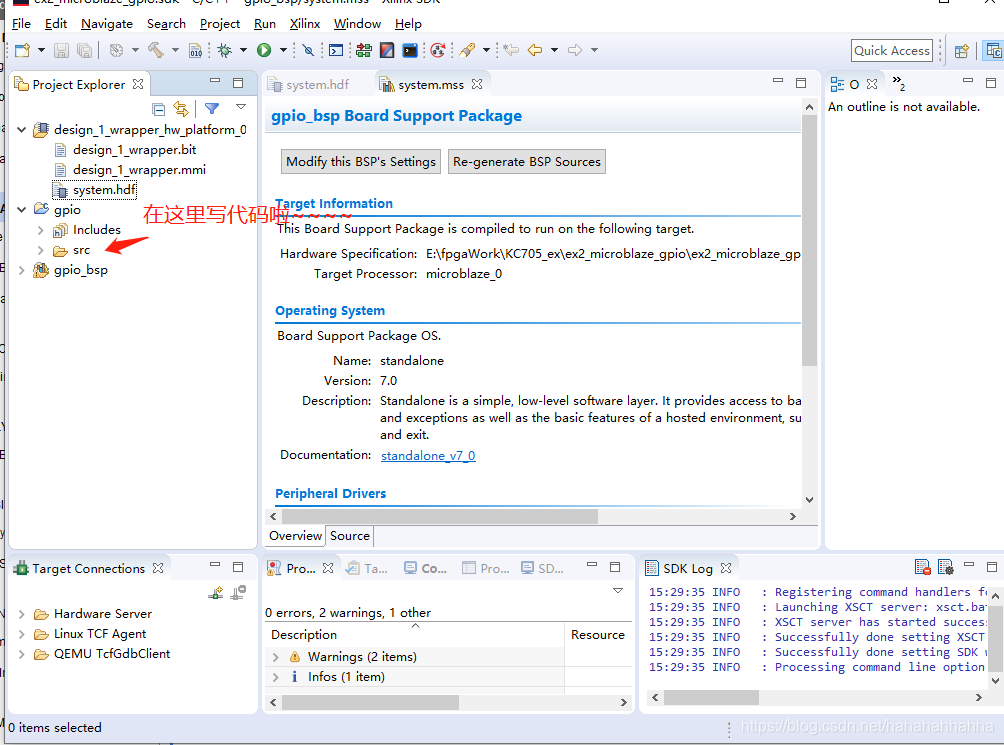The image size is (1004, 745).
Task: Click the green Run button icon
Action: tap(264, 50)
